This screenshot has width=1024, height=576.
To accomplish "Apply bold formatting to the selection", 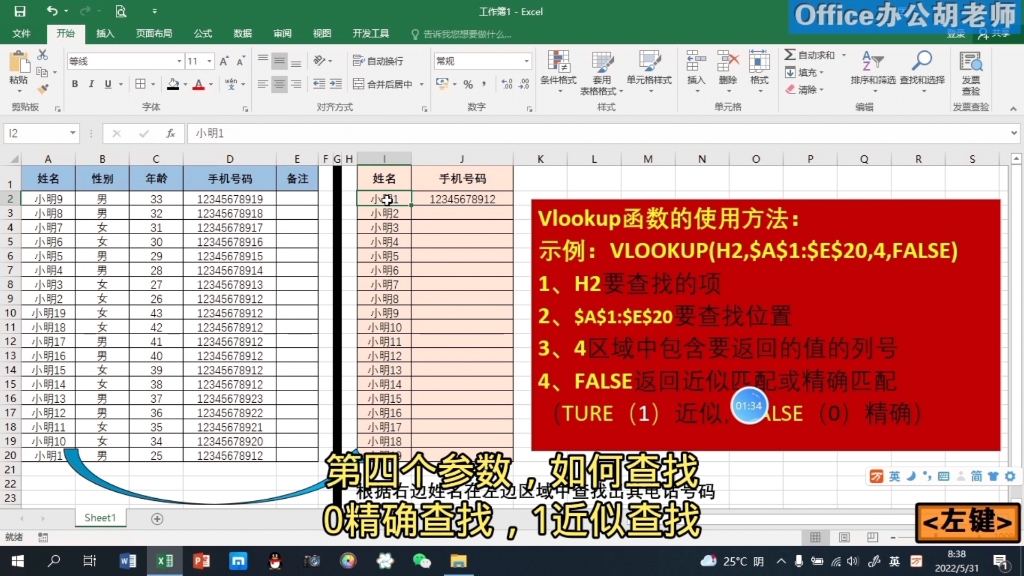I will 75,83.
